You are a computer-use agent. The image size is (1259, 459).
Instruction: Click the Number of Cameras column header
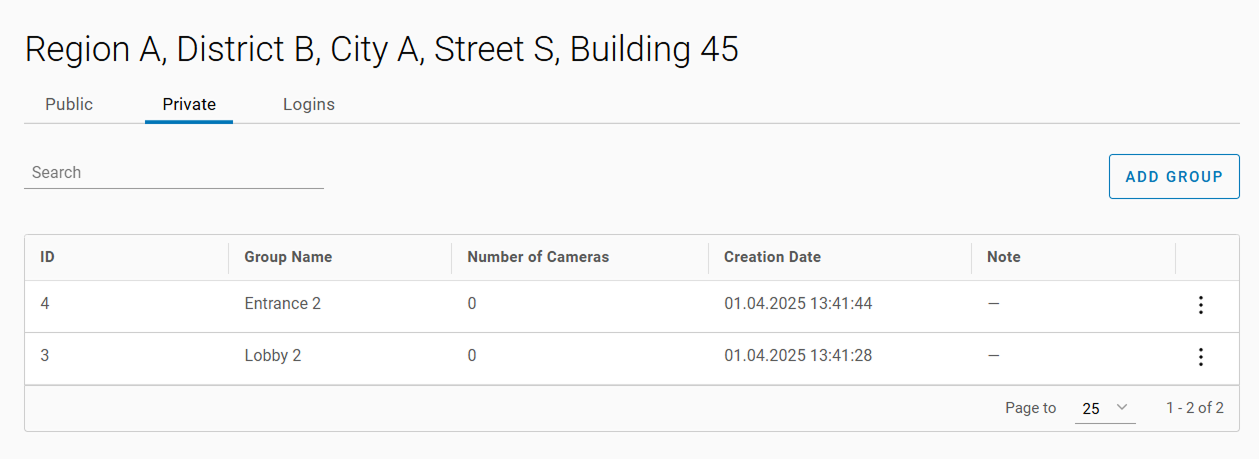tap(538, 257)
